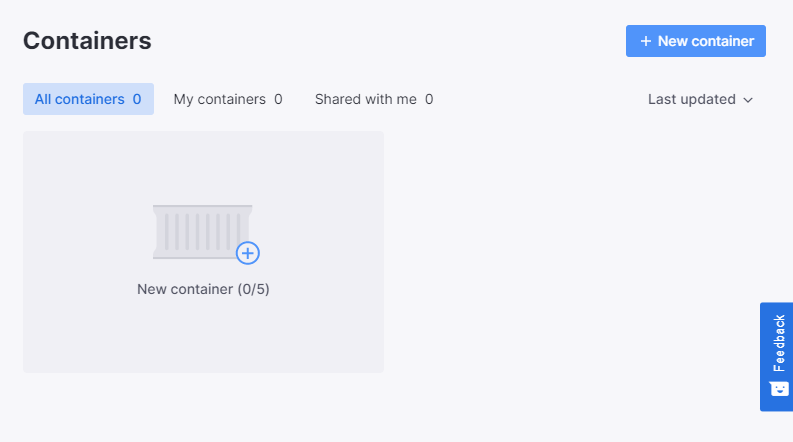Click the Last updated label text
This screenshot has width=793, height=442.
(692, 99)
